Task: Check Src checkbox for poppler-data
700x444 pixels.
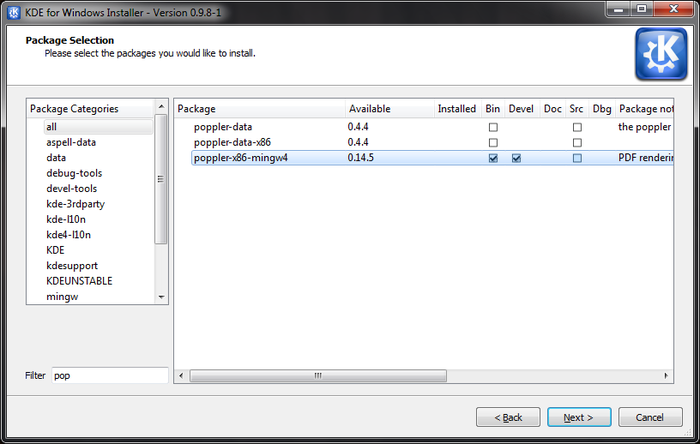Action: [x=577, y=127]
